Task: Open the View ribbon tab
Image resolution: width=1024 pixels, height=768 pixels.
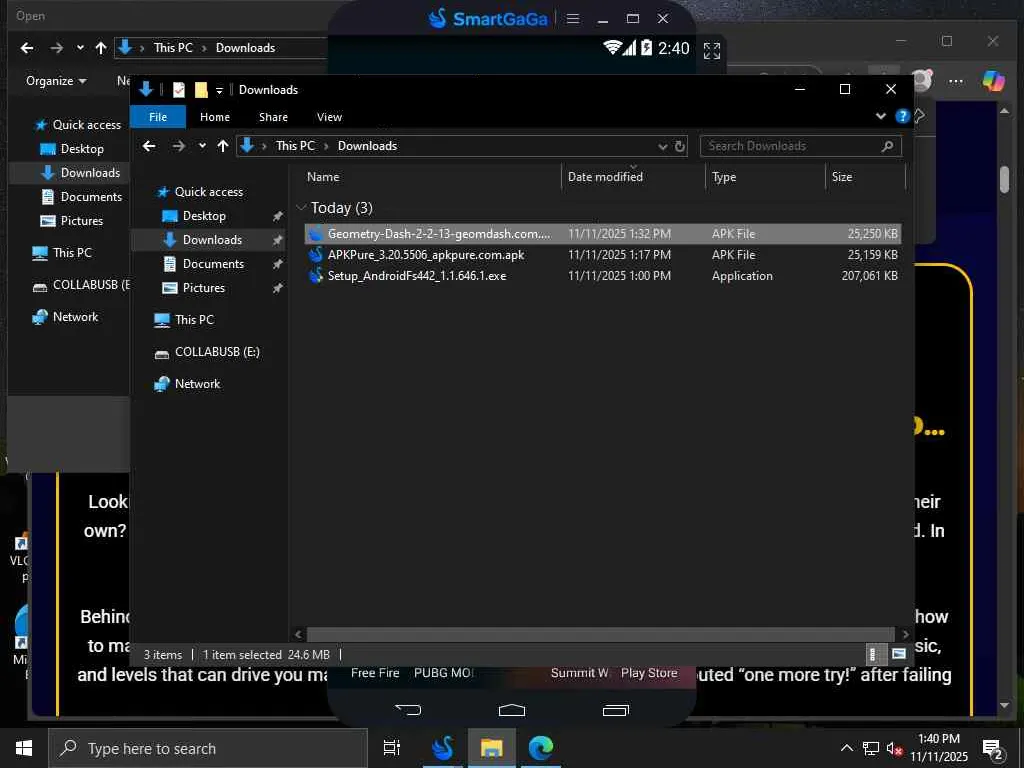Action: pos(329,117)
